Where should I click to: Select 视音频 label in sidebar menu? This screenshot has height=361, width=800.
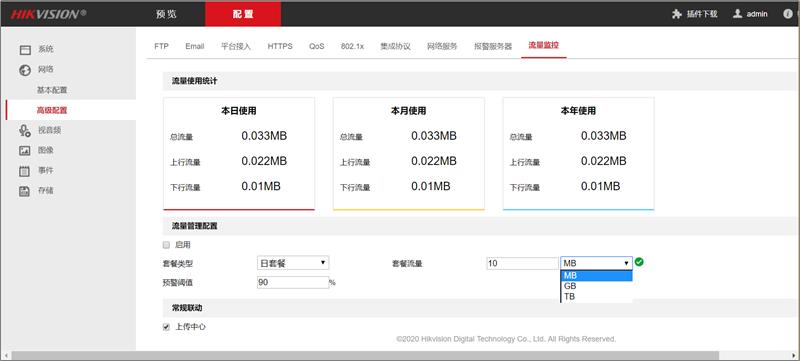[49, 130]
